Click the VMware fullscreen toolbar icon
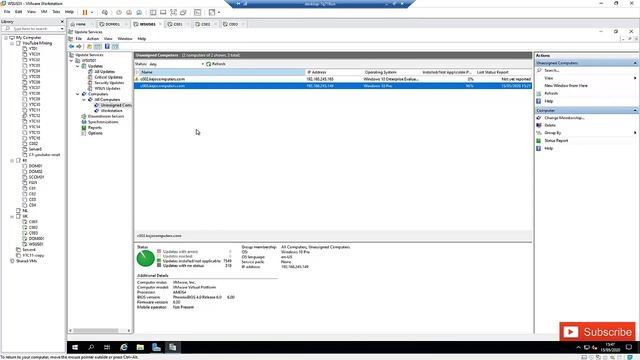 [x=173, y=12]
